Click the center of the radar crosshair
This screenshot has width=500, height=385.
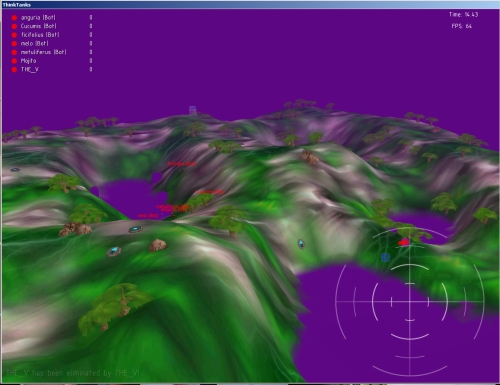tap(409, 302)
